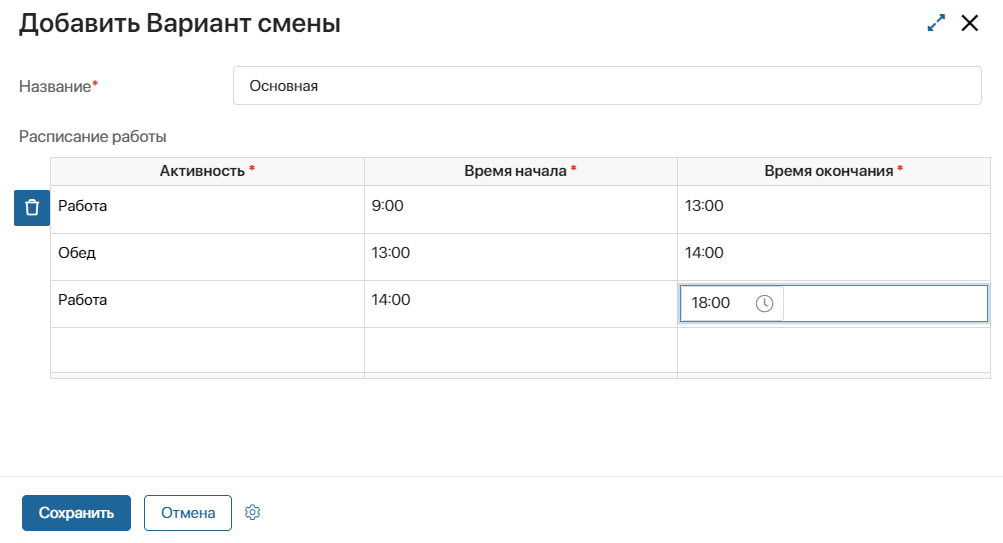Select third row Работа activity cell
The height and width of the screenshot is (543, 1003).
207,300
